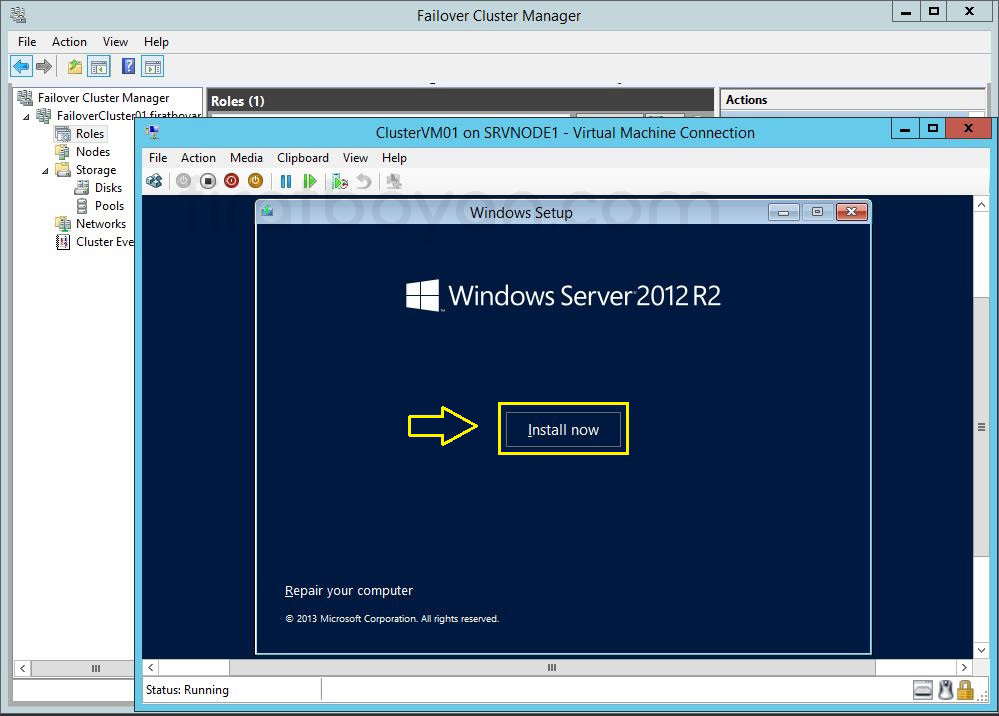
Task: Select Pools under Storage
Action: click(109, 206)
